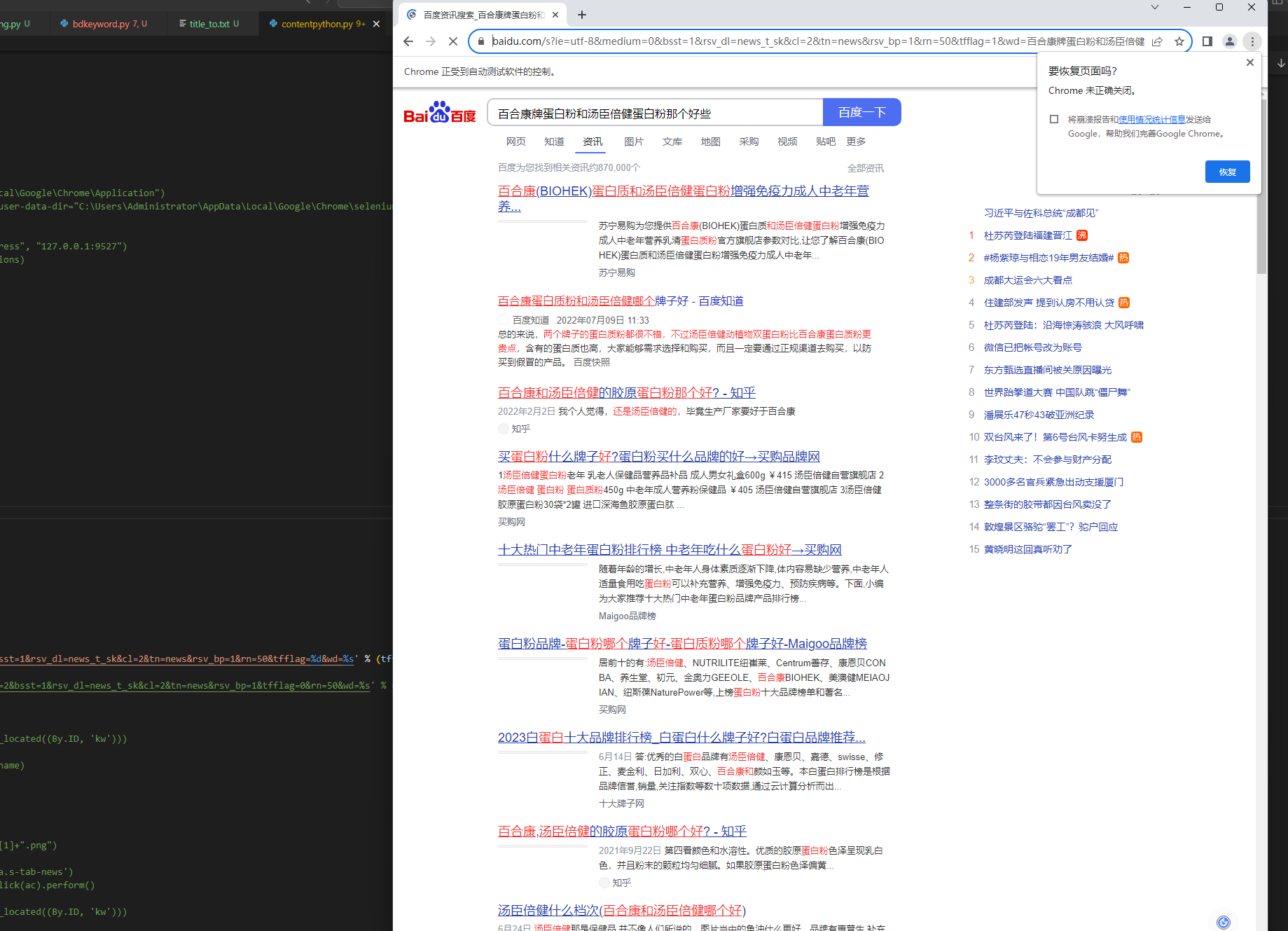
Task: Open title_to.txt editor tab
Action: coord(209,24)
